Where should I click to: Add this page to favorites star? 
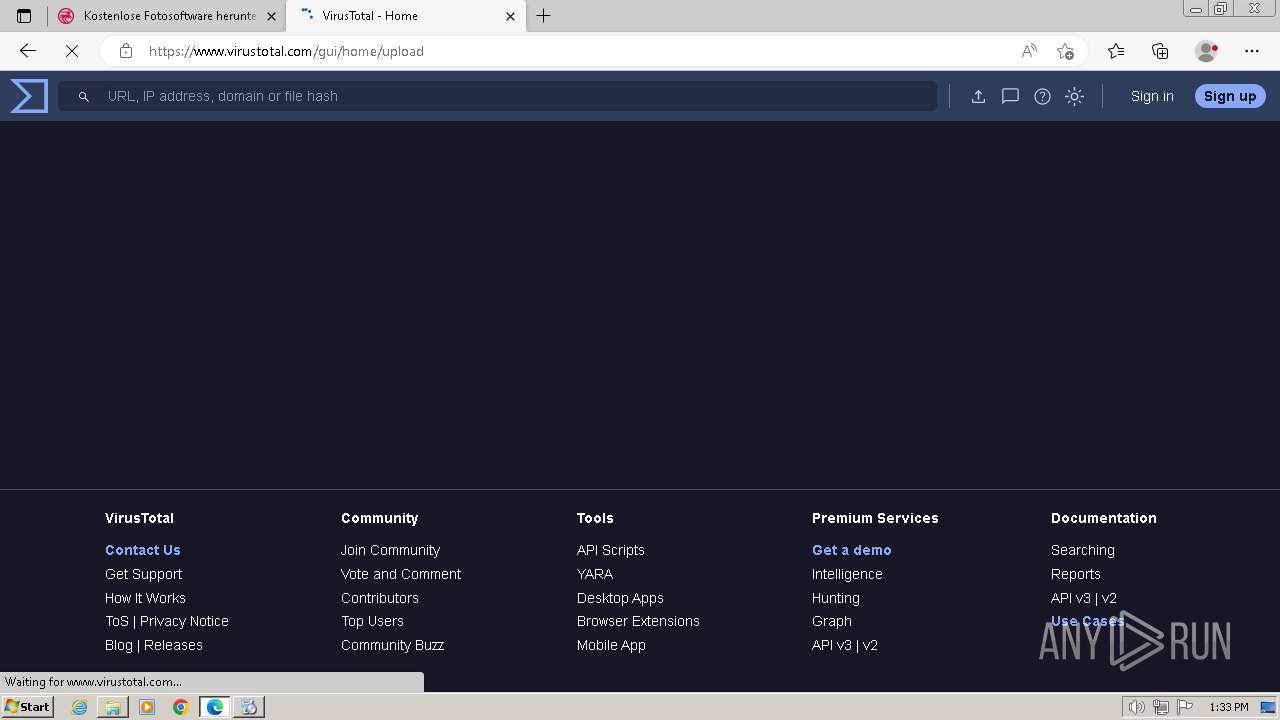click(1065, 51)
